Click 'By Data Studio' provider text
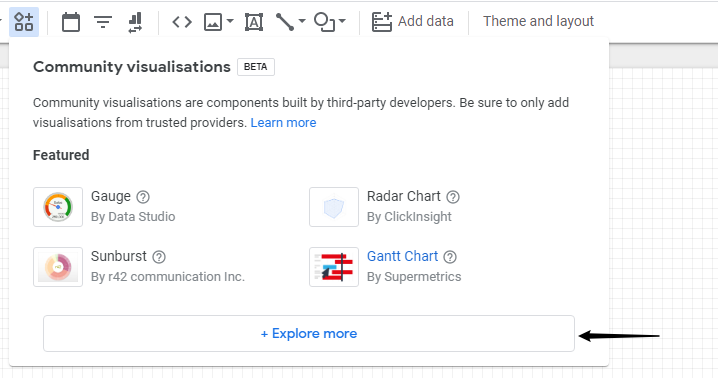 click(x=133, y=217)
